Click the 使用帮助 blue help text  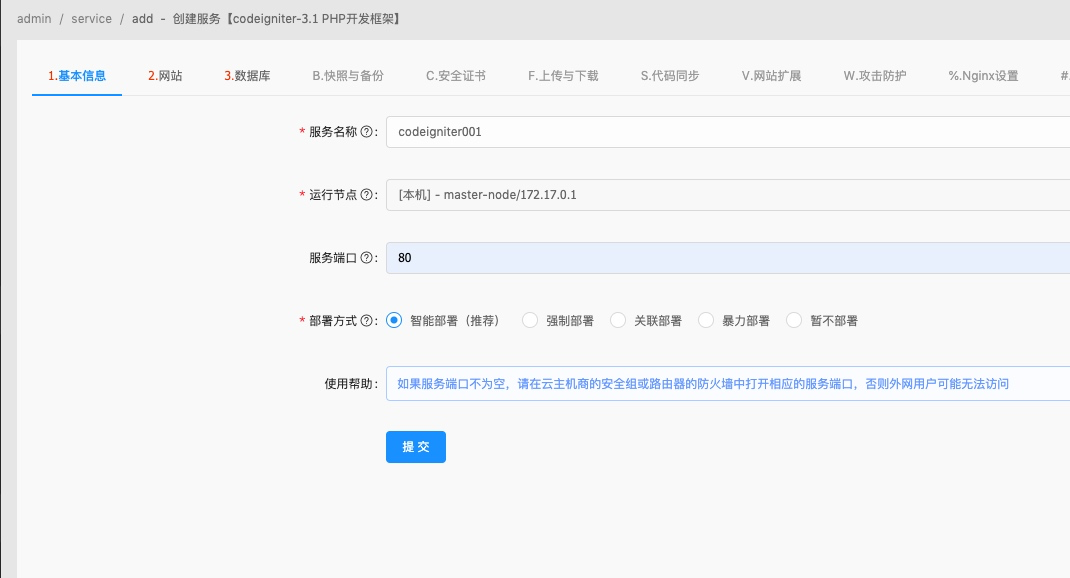(703, 384)
